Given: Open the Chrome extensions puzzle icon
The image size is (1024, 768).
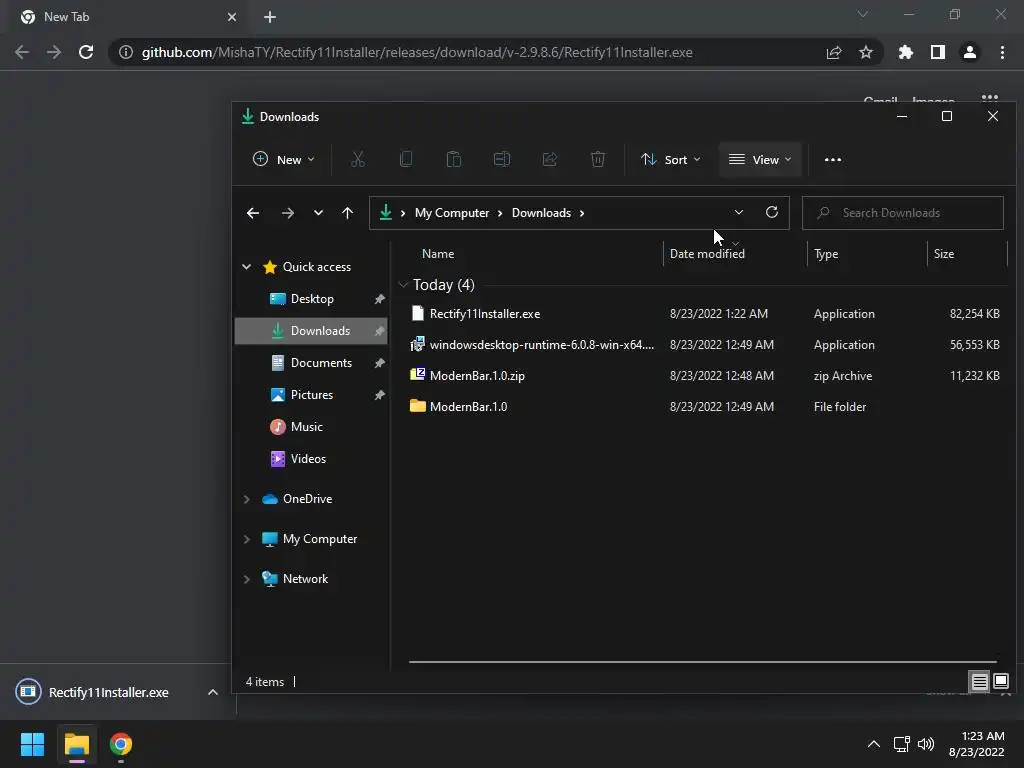Looking at the screenshot, I should tap(906, 52).
